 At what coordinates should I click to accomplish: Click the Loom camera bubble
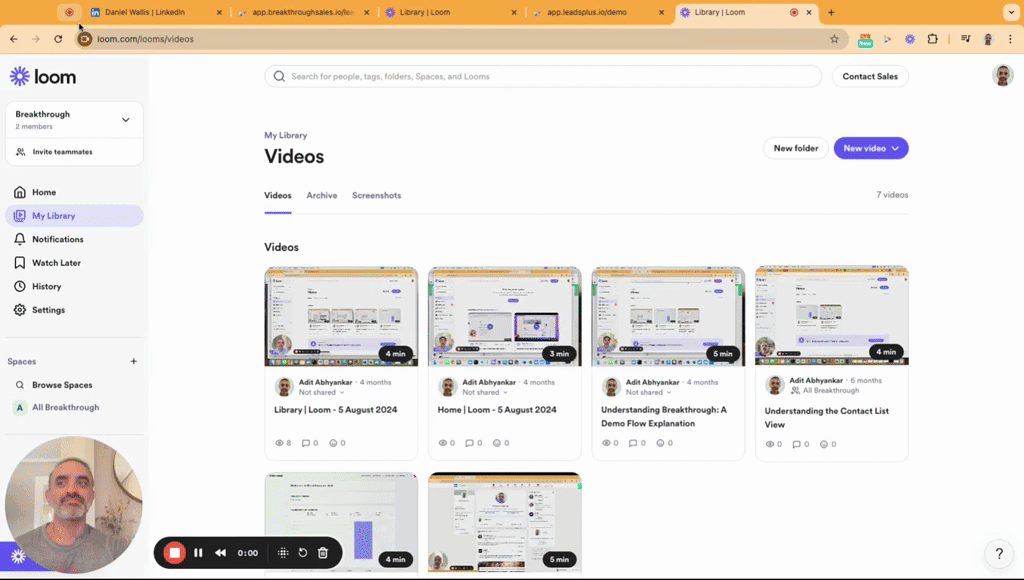(x=73, y=505)
